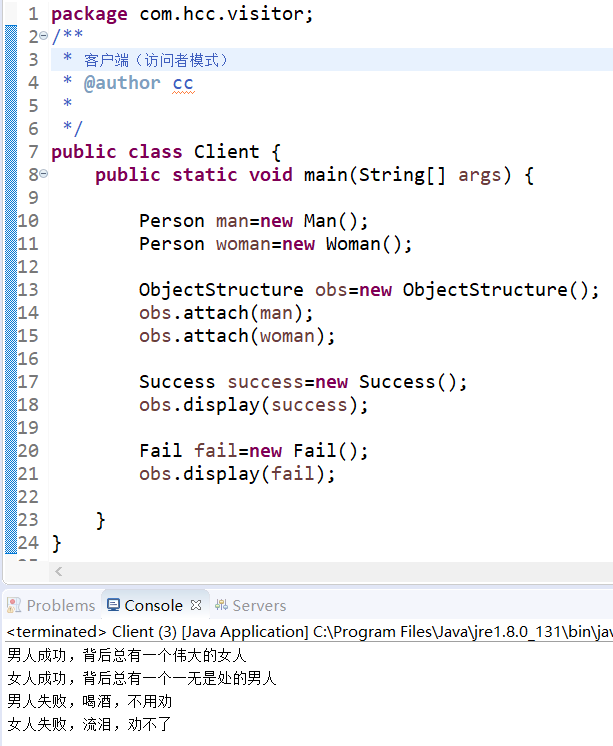Switch to the Problems tab
This screenshot has height=746, width=613.
pos(61,605)
